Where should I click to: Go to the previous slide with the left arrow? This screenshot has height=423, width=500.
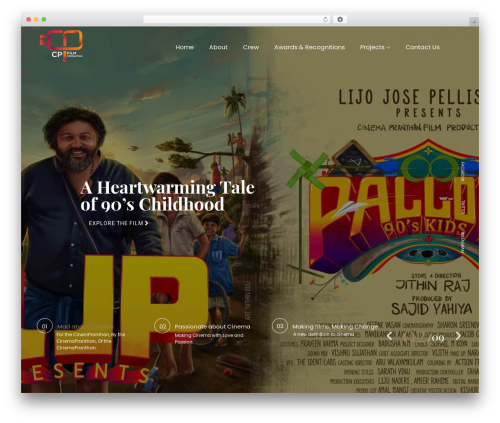(x=389, y=336)
